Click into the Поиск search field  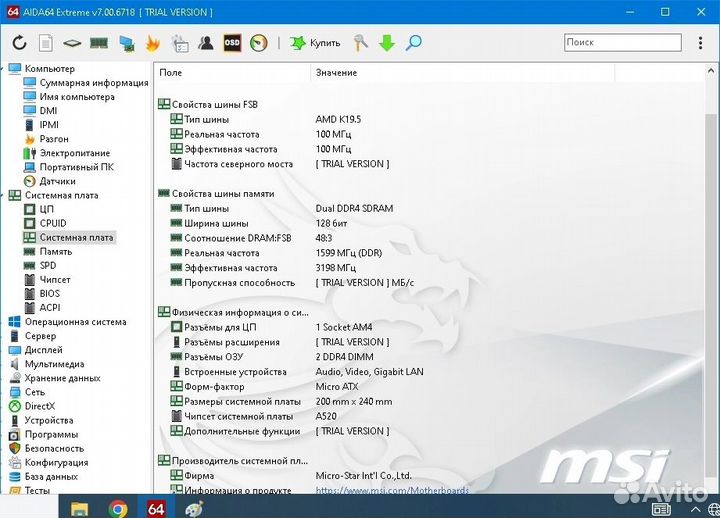pos(620,43)
